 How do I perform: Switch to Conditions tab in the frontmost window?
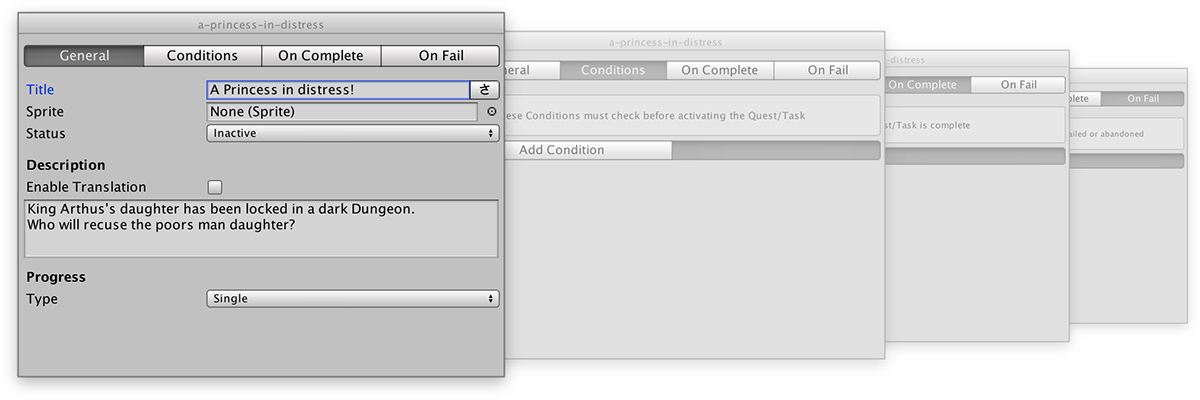(x=202, y=56)
